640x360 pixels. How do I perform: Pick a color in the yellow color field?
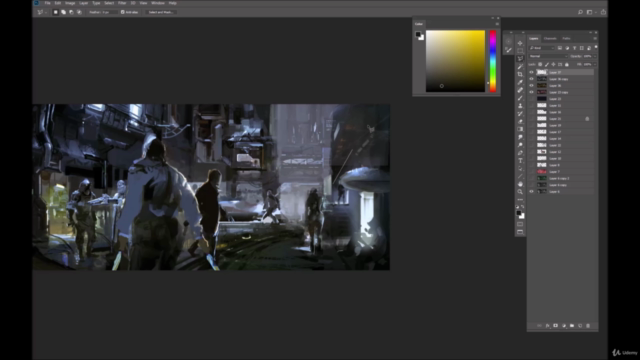click(x=456, y=61)
